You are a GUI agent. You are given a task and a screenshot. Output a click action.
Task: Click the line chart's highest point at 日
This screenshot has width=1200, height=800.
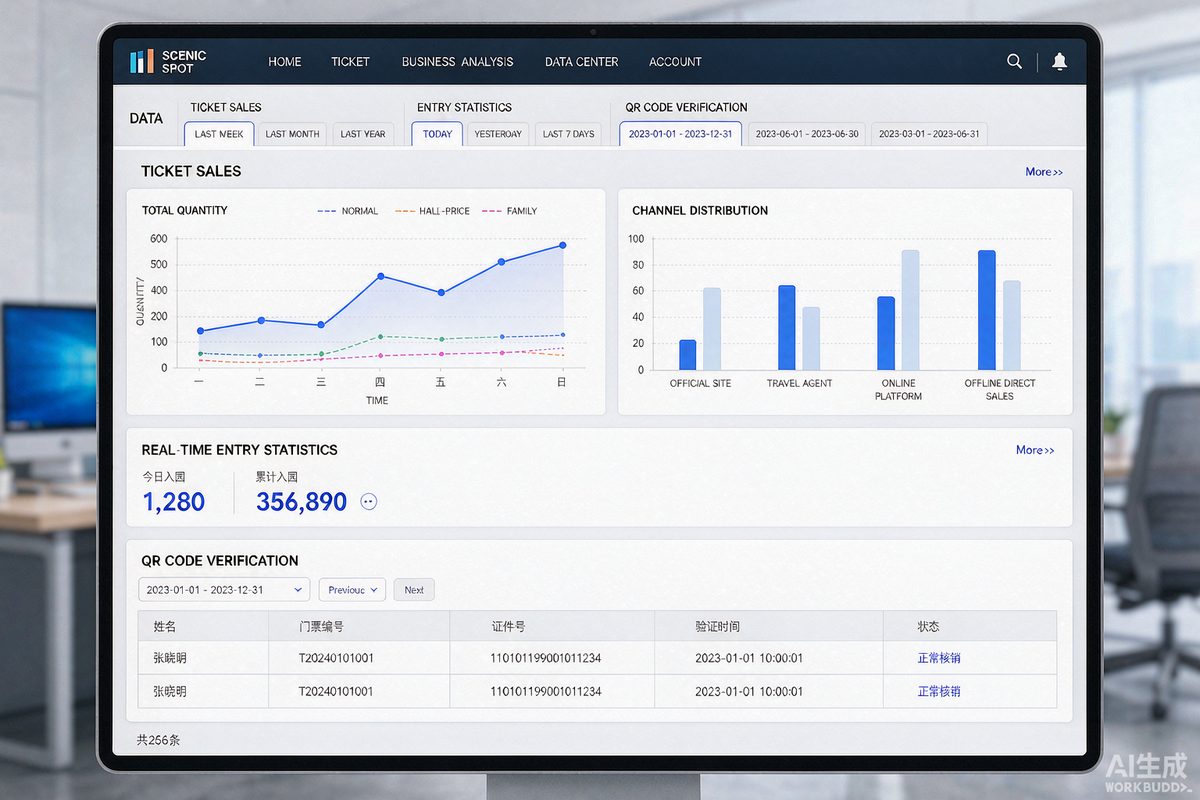tap(563, 245)
